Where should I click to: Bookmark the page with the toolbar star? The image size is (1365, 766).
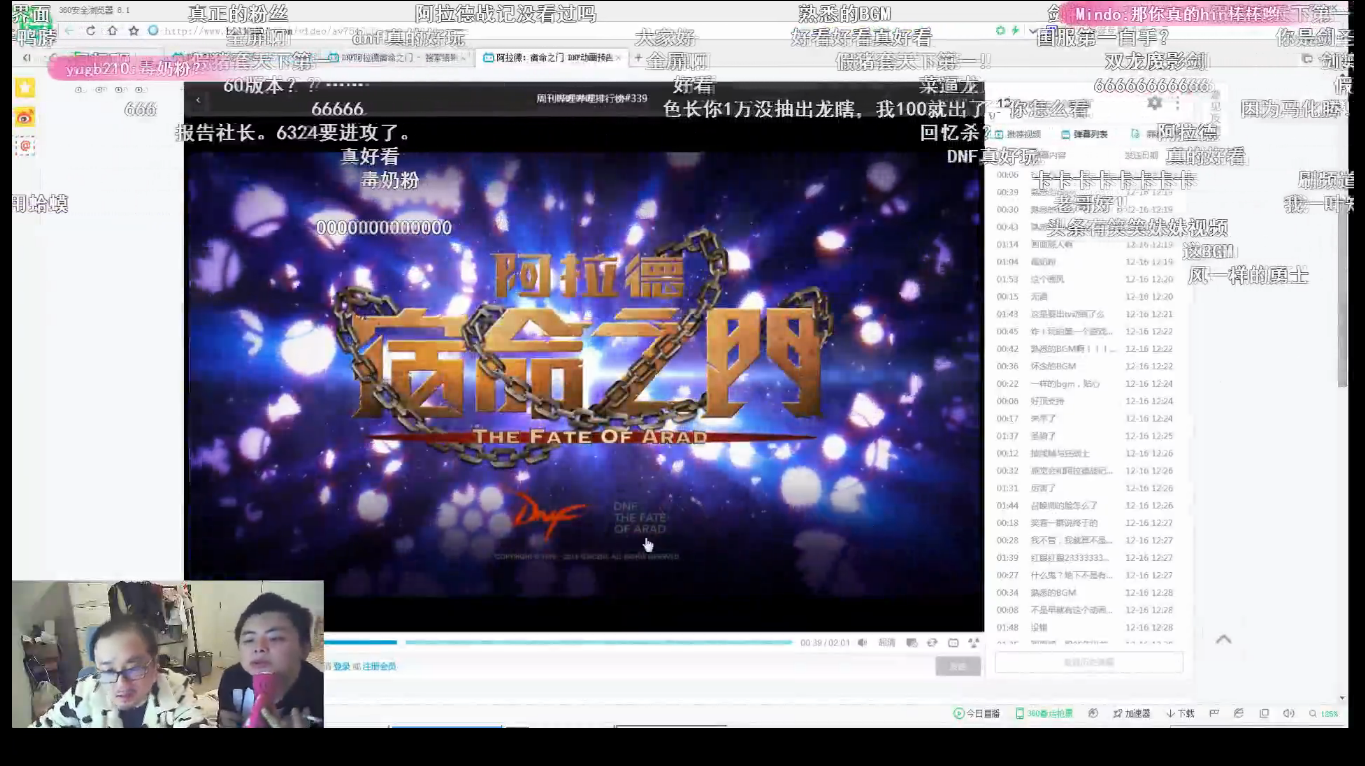tap(133, 31)
